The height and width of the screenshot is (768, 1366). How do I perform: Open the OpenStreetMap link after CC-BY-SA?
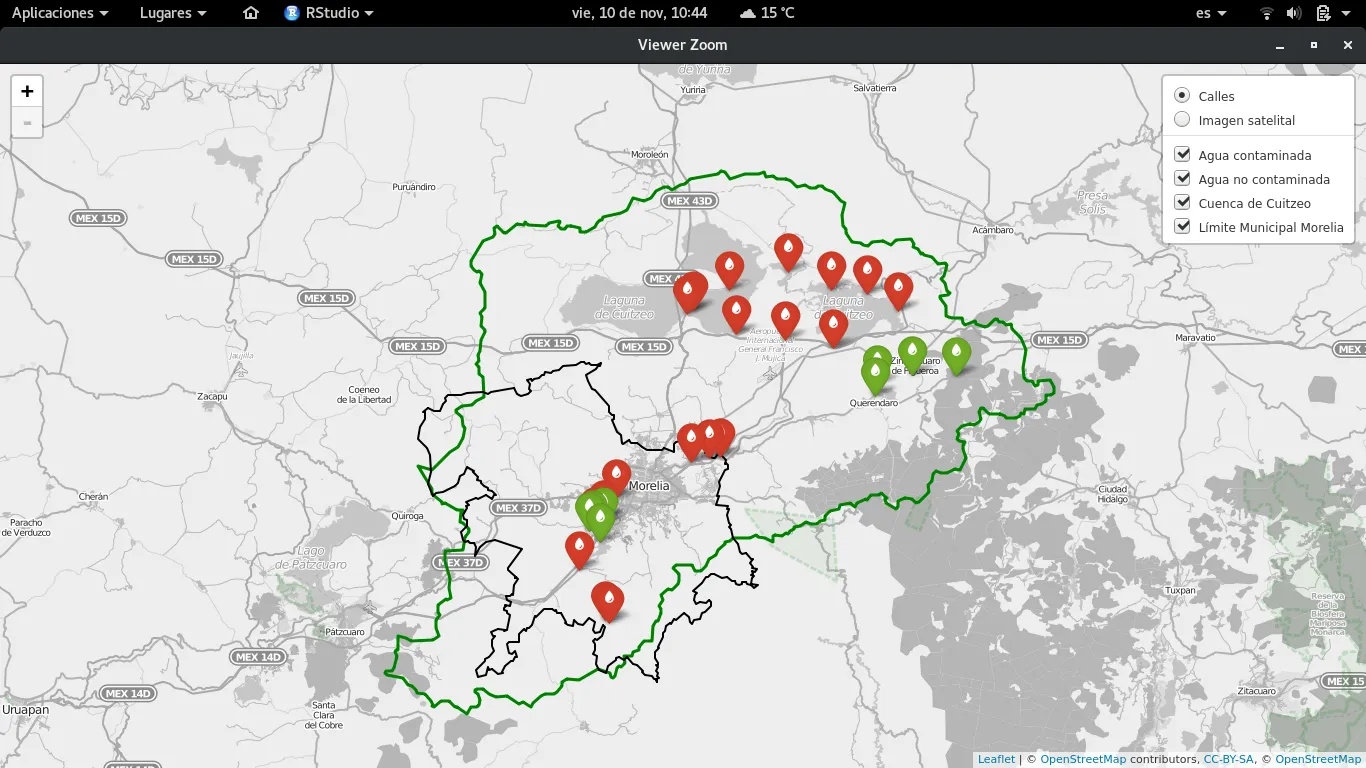[1318, 759]
